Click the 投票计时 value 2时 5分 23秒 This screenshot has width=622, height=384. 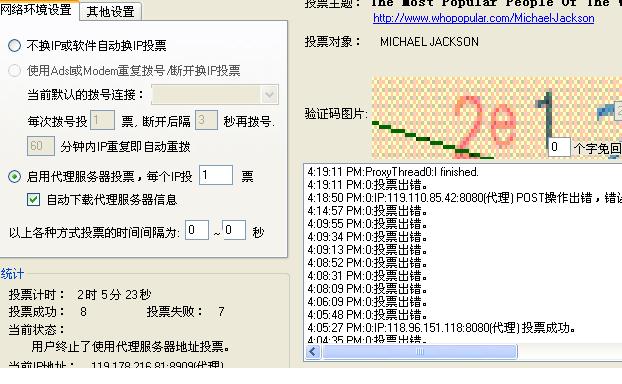tap(114, 295)
